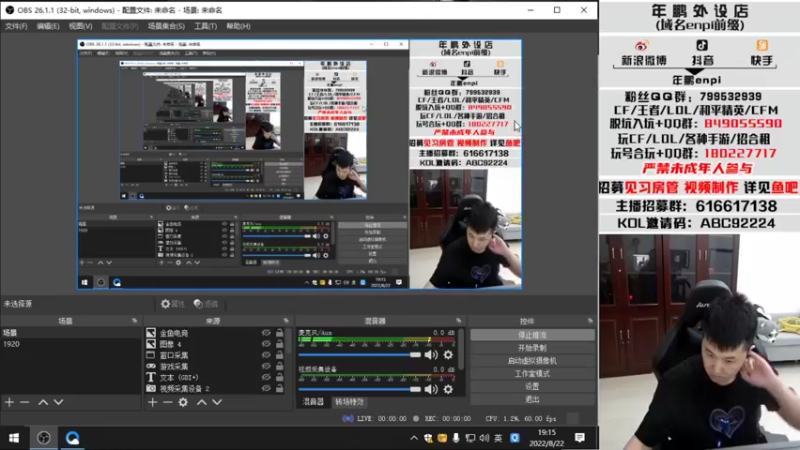
Task: Open source properties gear in sources toolbar
Action: click(x=183, y=402)
